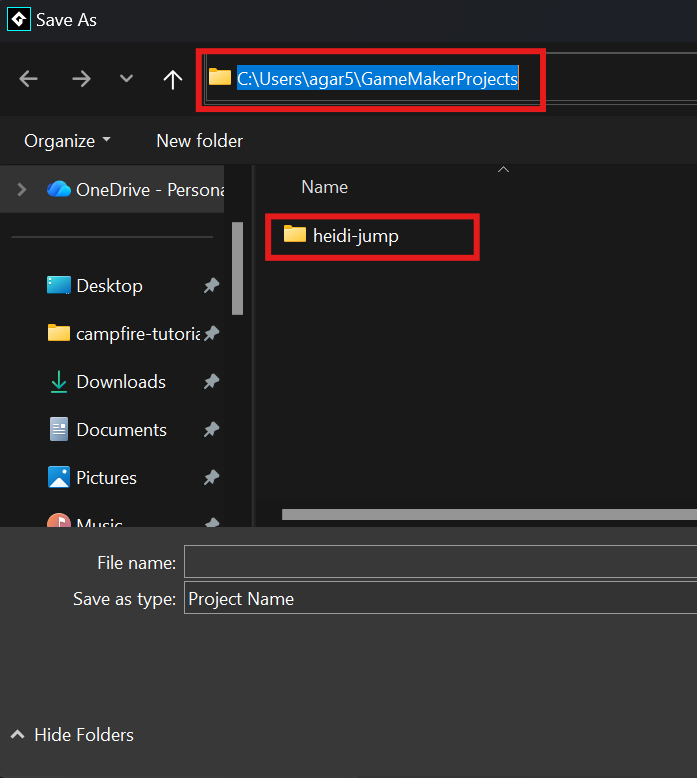
Task: Select the path in the address bar
Action: point(377,78)
